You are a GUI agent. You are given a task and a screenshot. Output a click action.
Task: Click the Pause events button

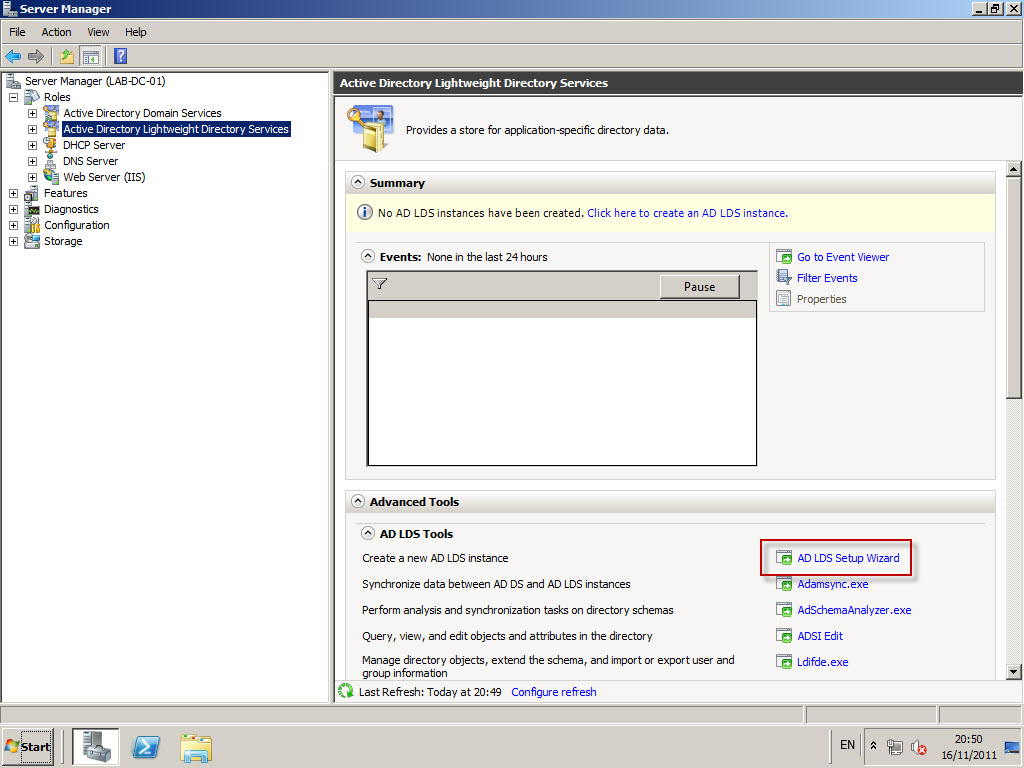(x=699, y=287)
